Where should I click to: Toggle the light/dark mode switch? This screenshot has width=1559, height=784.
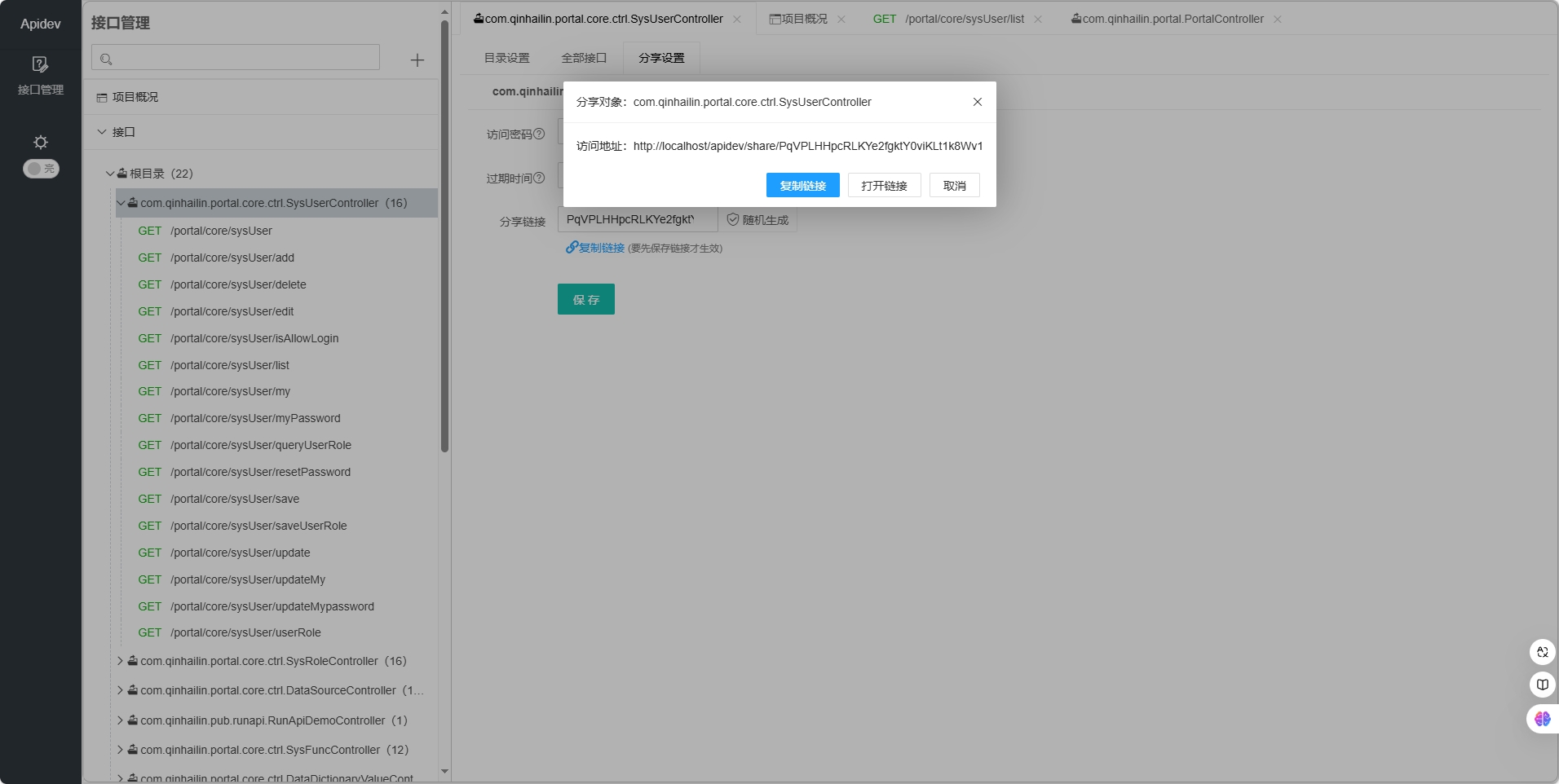[41, 169]
